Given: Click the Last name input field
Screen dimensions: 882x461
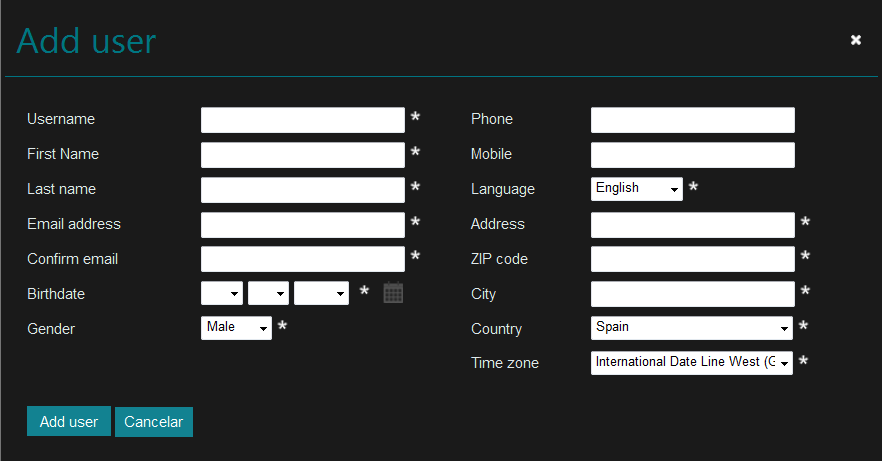Looking at the screenshot, I should coord(303,190).
